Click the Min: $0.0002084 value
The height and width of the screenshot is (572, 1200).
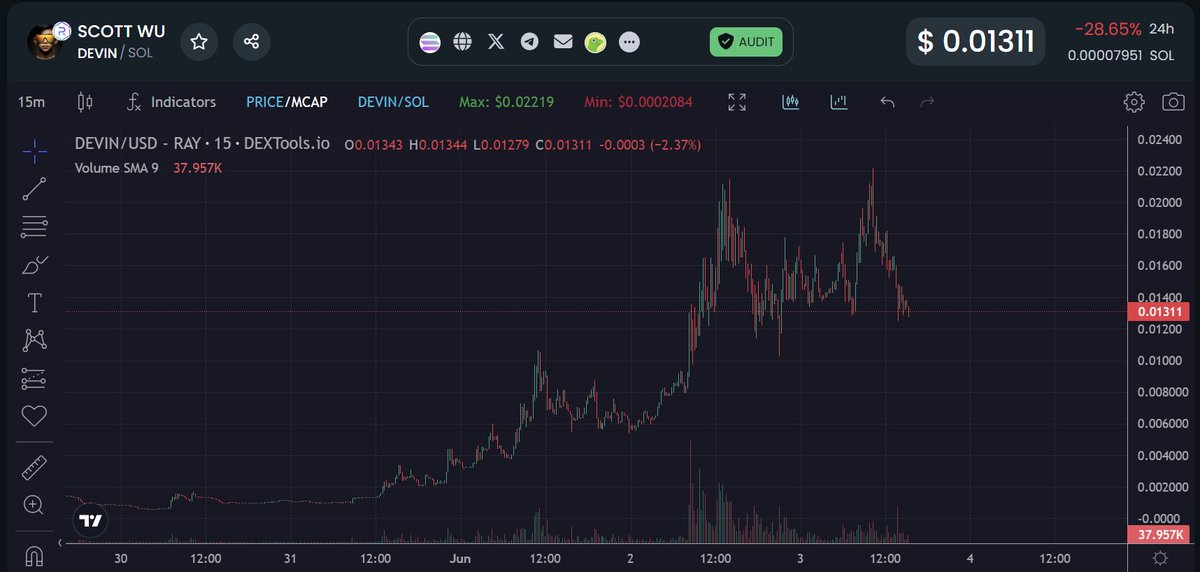pos(636,102)
